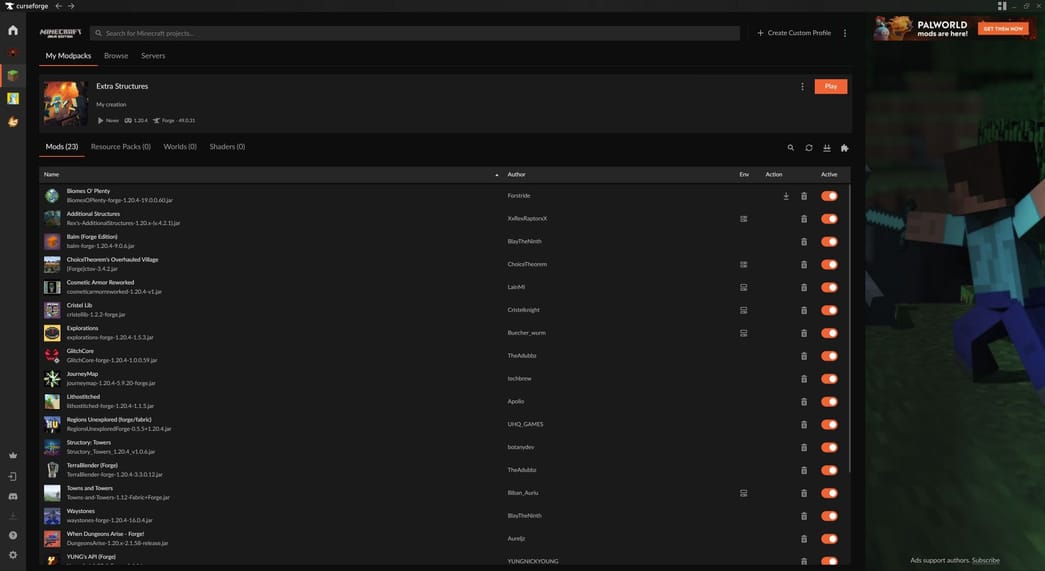This screenshot has height=571, width=1045.
Task: Turn off the Towns and Towers toggle
Action: (829, 493)
